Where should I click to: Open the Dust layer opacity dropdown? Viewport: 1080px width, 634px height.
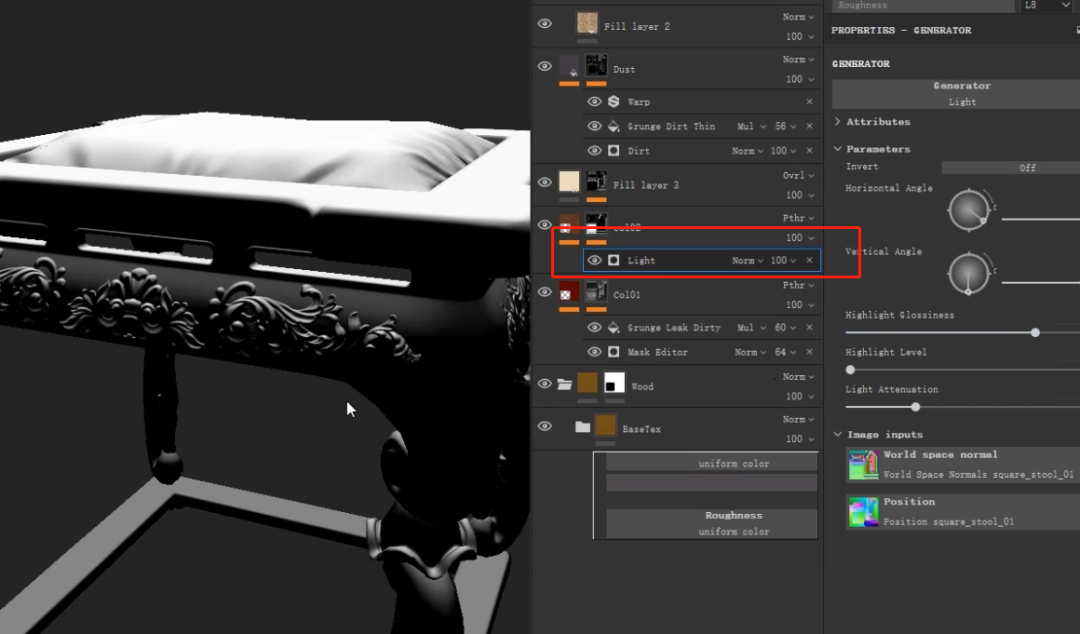pos(800,79)
